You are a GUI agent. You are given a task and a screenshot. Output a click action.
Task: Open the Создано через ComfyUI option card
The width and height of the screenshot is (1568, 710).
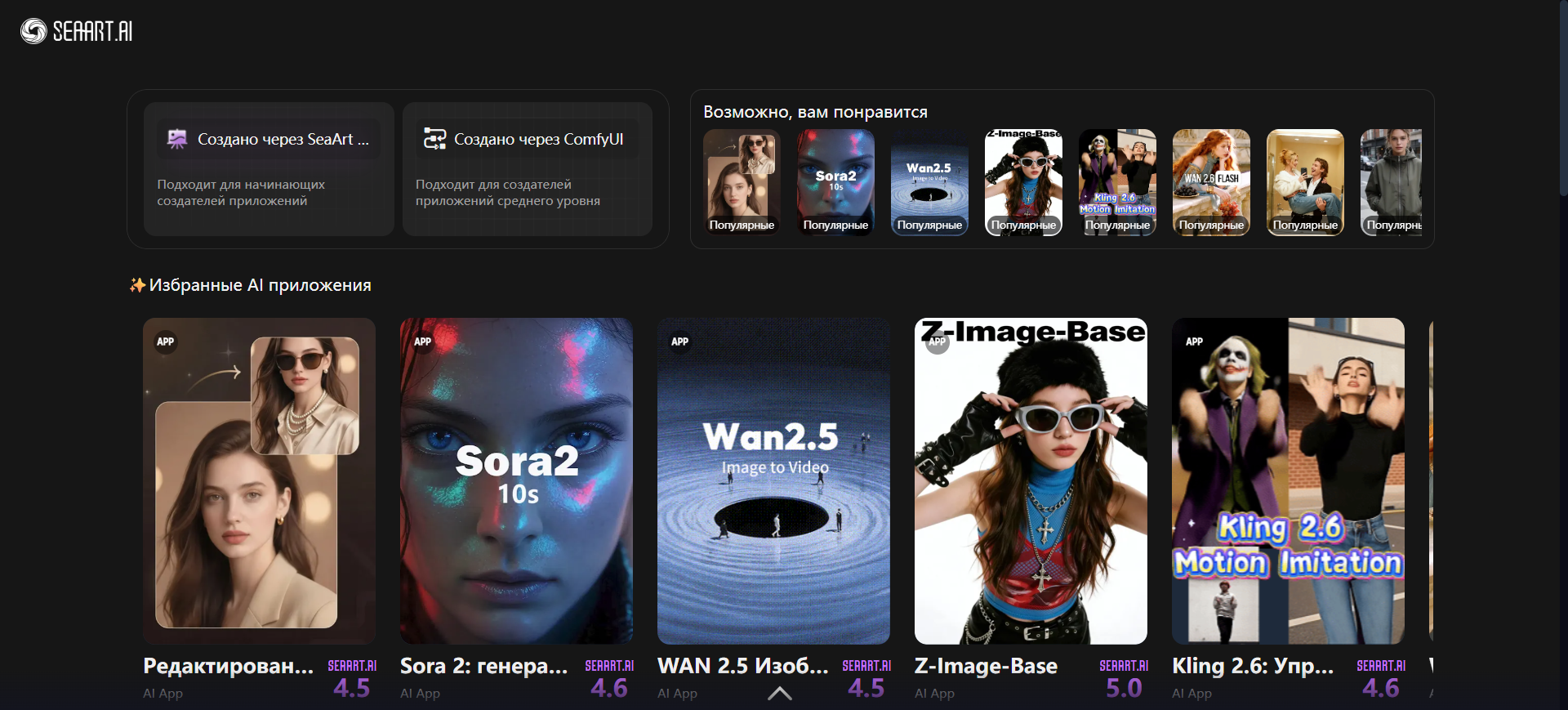[527, 169]
